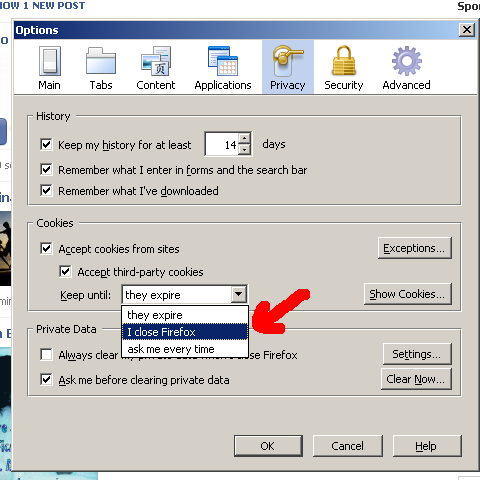Select the Applications panel icon
This screenshot has height=480, width=480.
point(223,61)
